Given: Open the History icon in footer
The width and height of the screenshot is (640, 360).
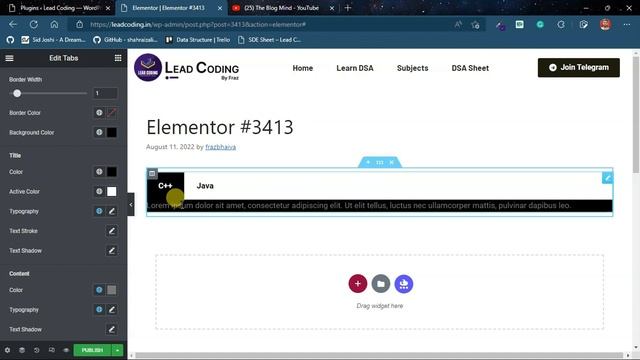Looking at the screenshot, I should tap(37, 350).
